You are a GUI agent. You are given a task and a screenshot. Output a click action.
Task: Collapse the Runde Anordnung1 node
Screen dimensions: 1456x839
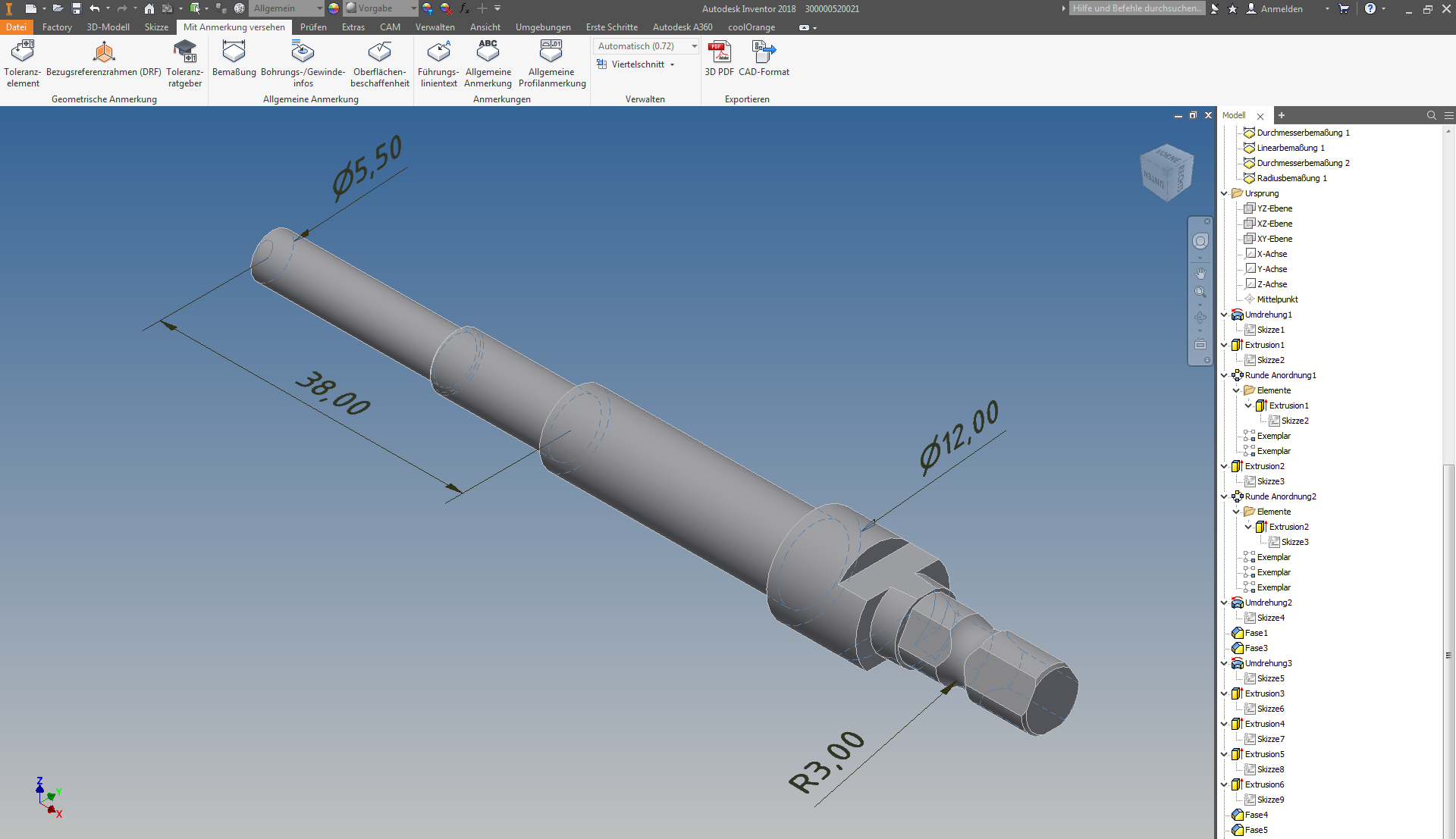1224,375
